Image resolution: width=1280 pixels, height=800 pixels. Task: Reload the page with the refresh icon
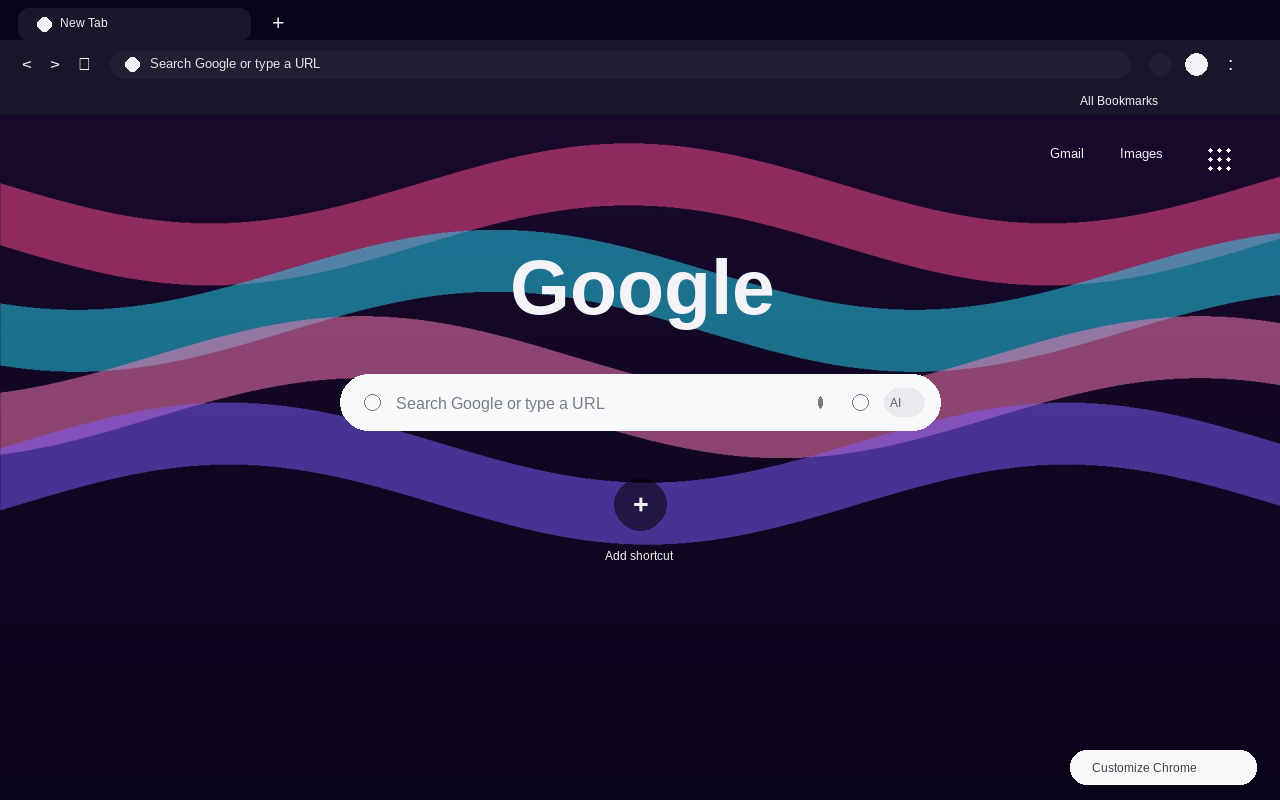tap(84, 64)
